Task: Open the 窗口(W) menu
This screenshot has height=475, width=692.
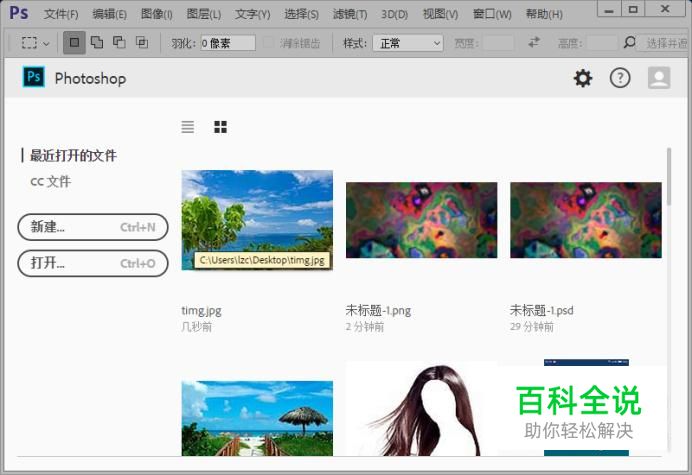Action: click(x=492, y=14)
